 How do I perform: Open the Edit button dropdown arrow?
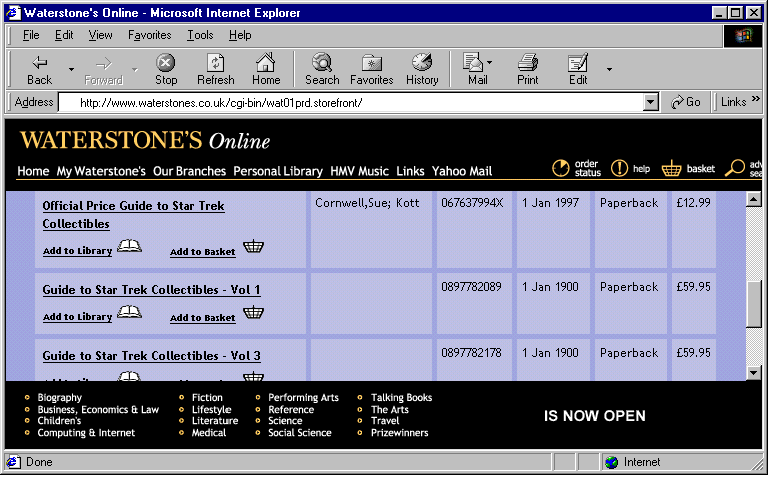click(x=609, y=70)
